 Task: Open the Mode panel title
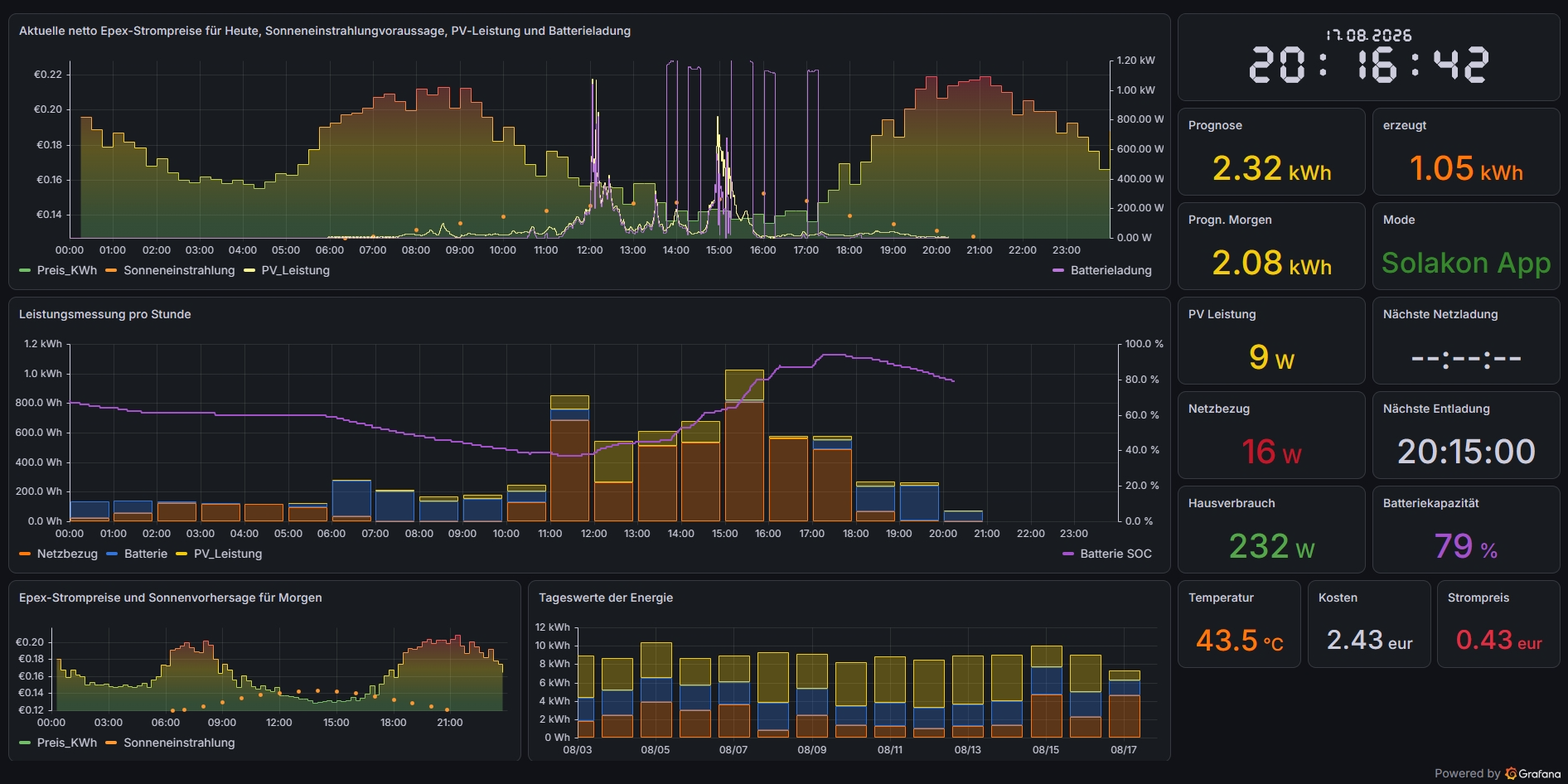[1399, 220]
